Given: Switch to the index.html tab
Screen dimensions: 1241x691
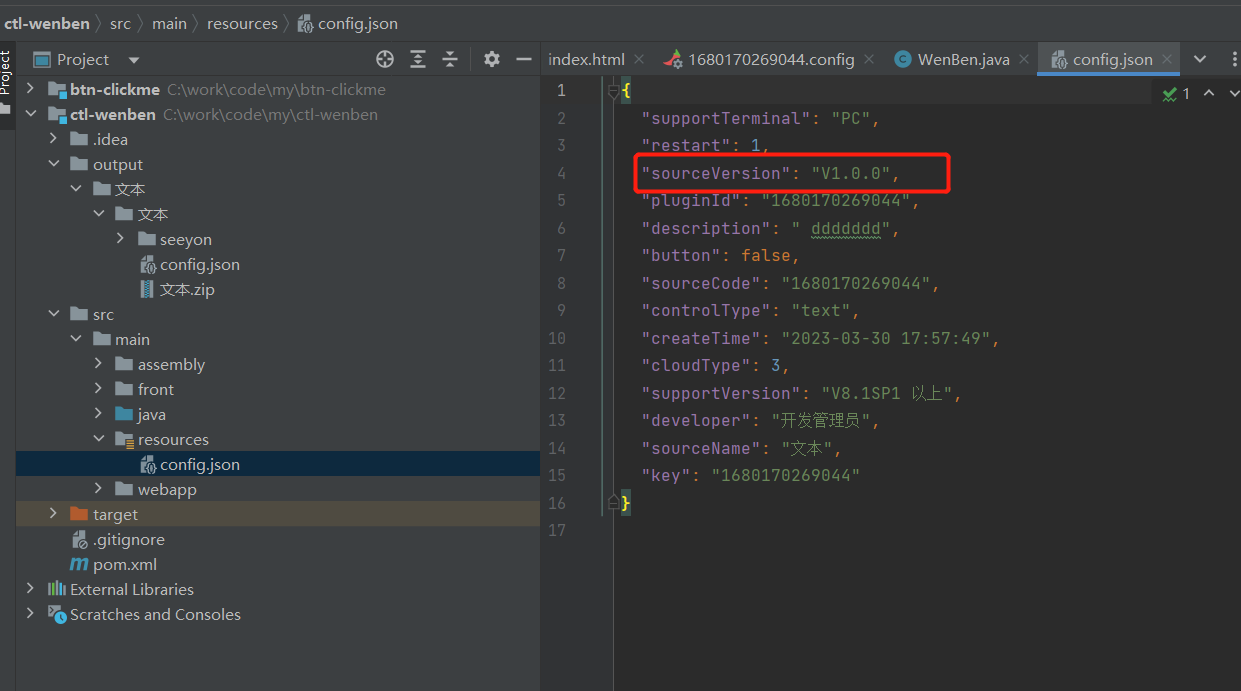Looking at the screenshot, I should [586, 60].
